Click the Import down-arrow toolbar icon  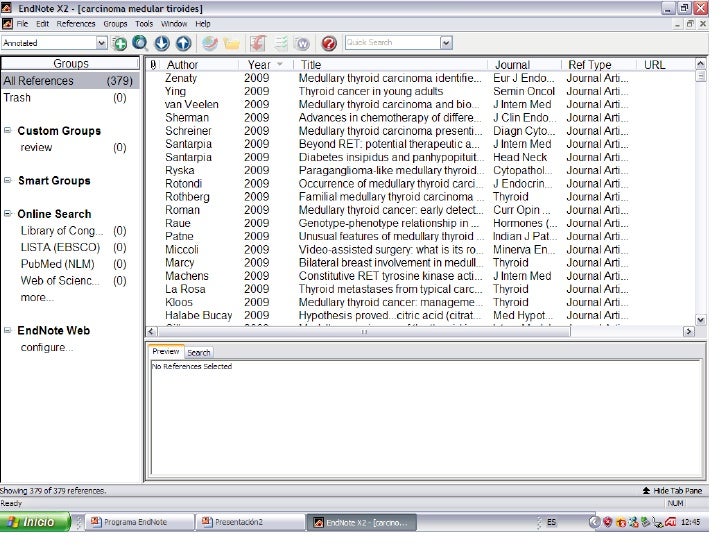[162, 43]
